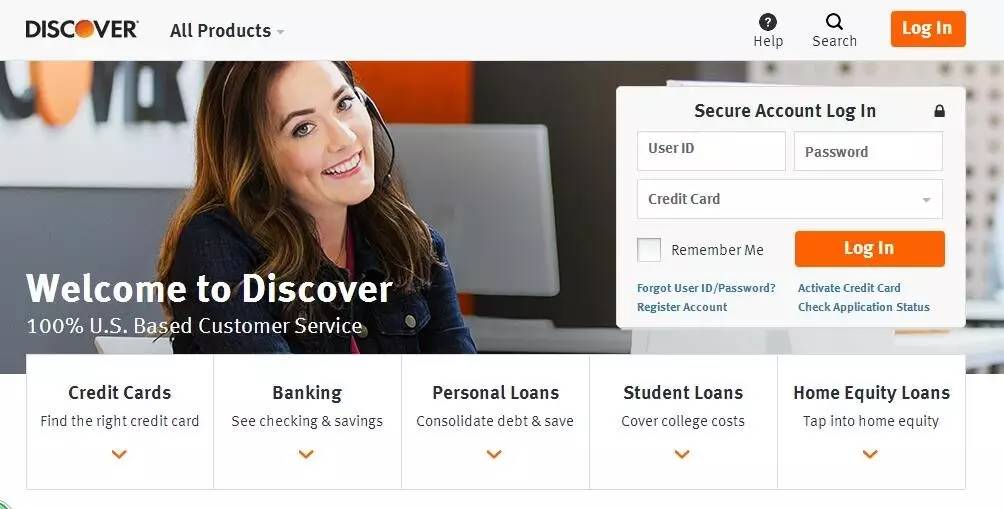
Task: Select the Student Loans product tab
Action: 683,423
